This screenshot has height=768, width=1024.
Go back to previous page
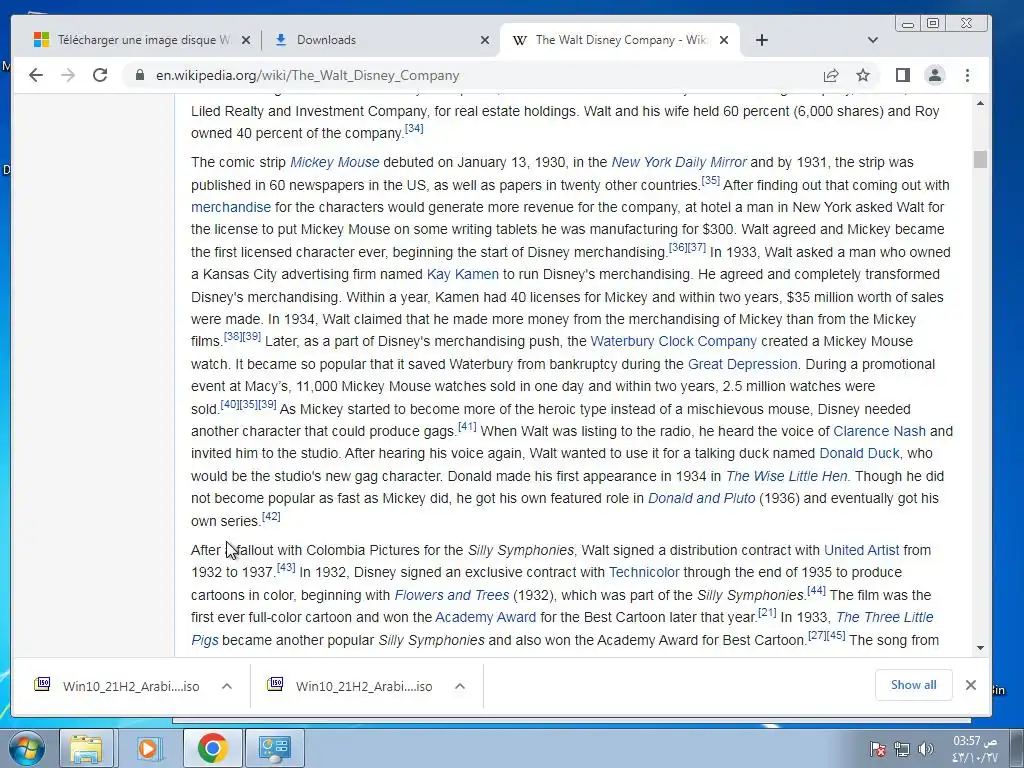pyautogui.click(x=36, y=75)
